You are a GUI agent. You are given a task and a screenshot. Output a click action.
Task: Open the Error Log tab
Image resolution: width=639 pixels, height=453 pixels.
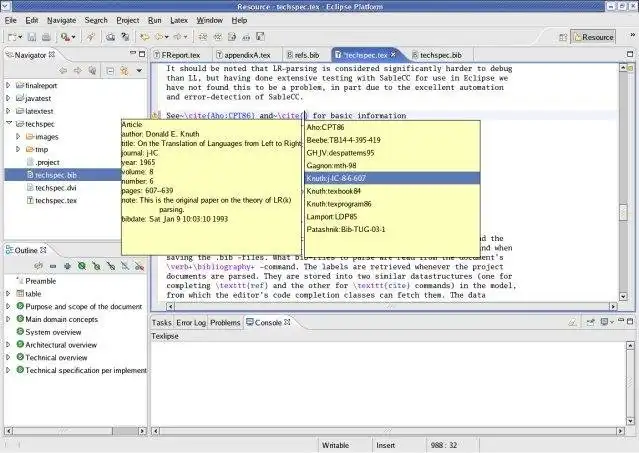pos(191,323)
